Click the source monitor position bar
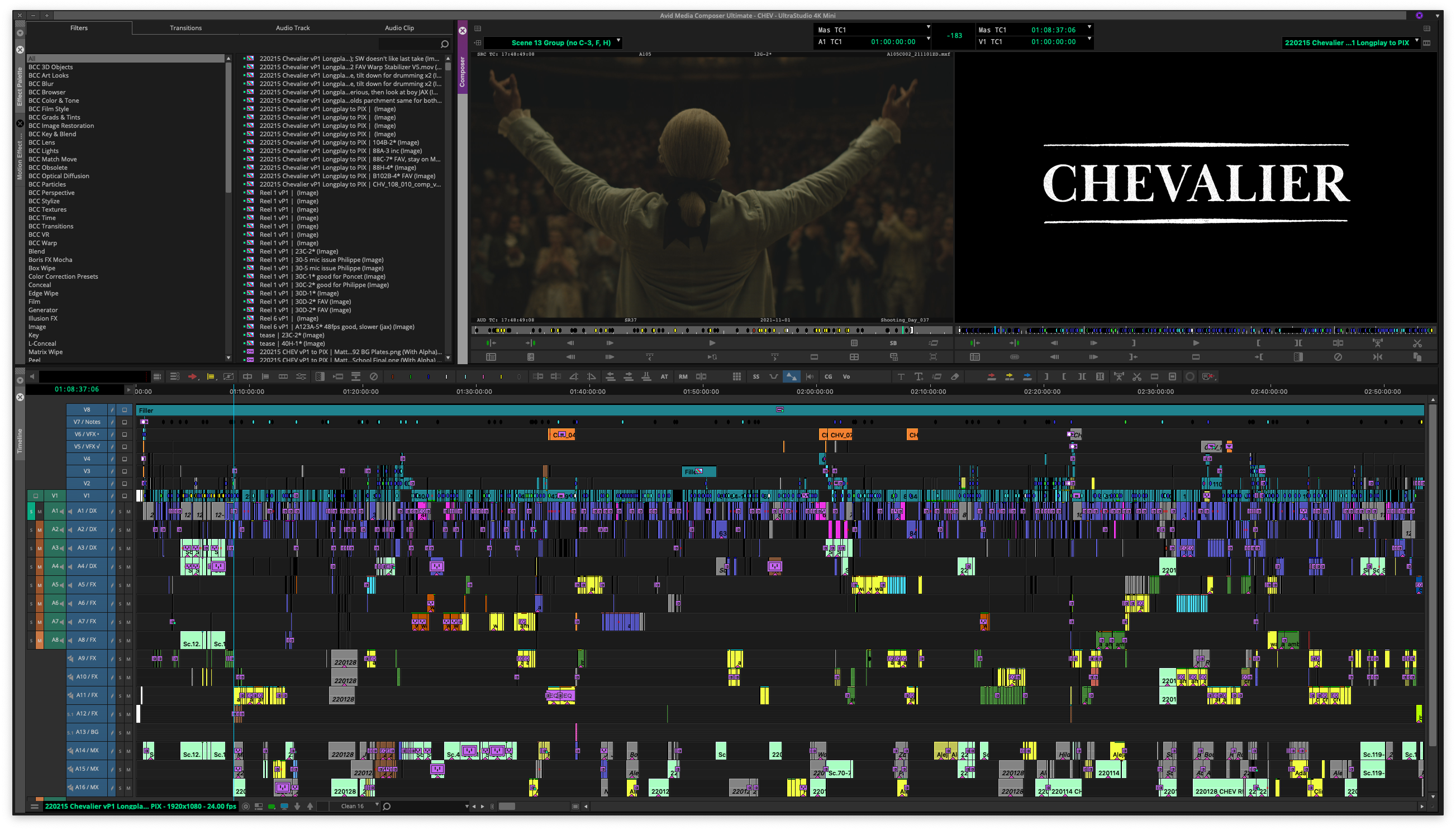Screen dimensions: 1456x830 coord(711,330)
